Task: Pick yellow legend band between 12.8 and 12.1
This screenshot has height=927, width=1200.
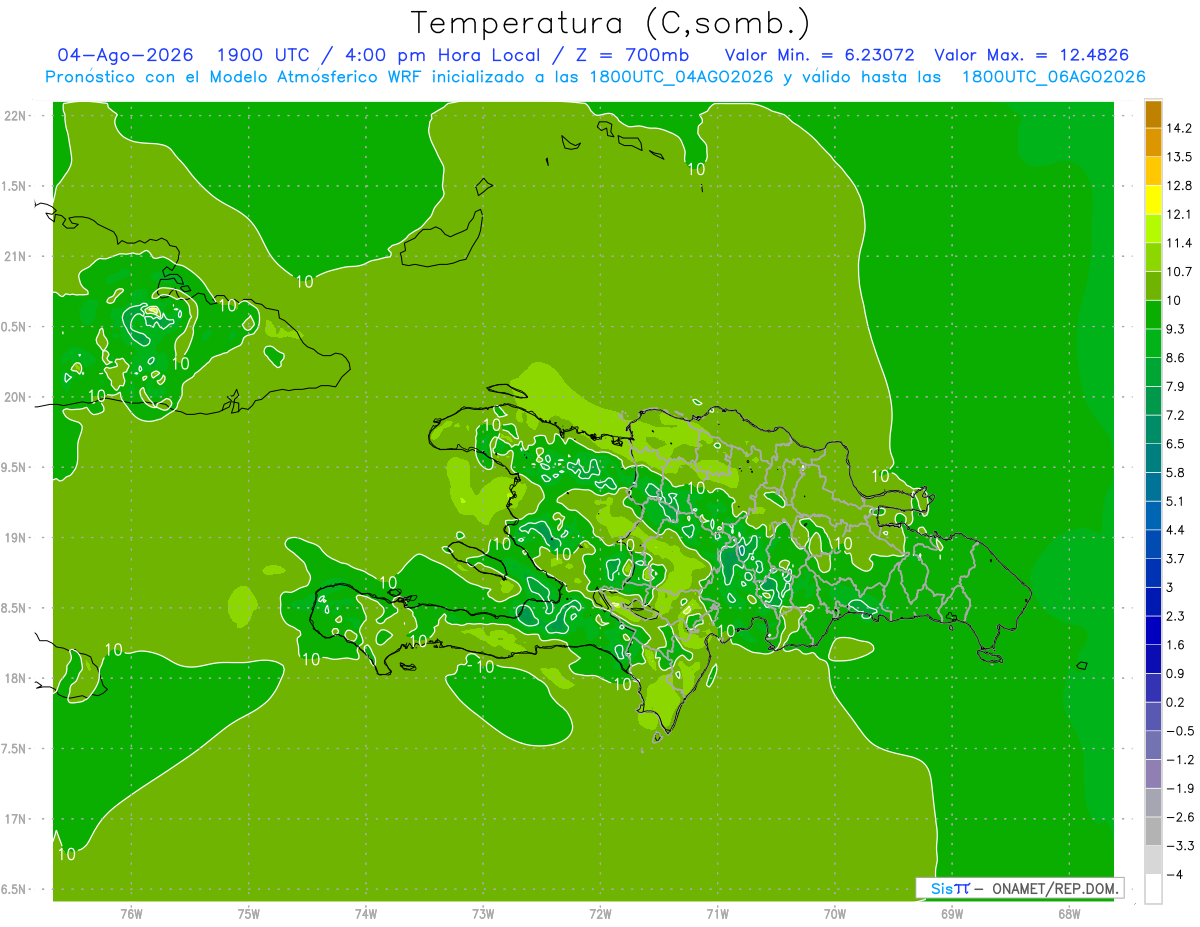Action: click(x=1153, y=200)
